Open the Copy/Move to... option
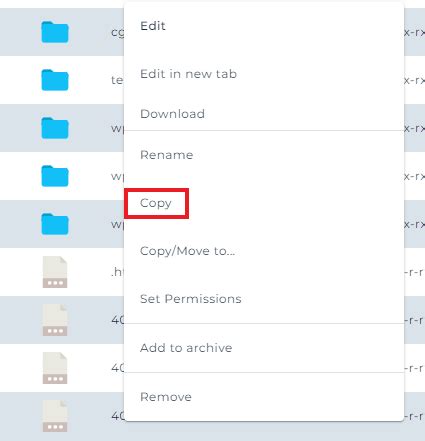This screenshot has width=425, height=441. 187,251
